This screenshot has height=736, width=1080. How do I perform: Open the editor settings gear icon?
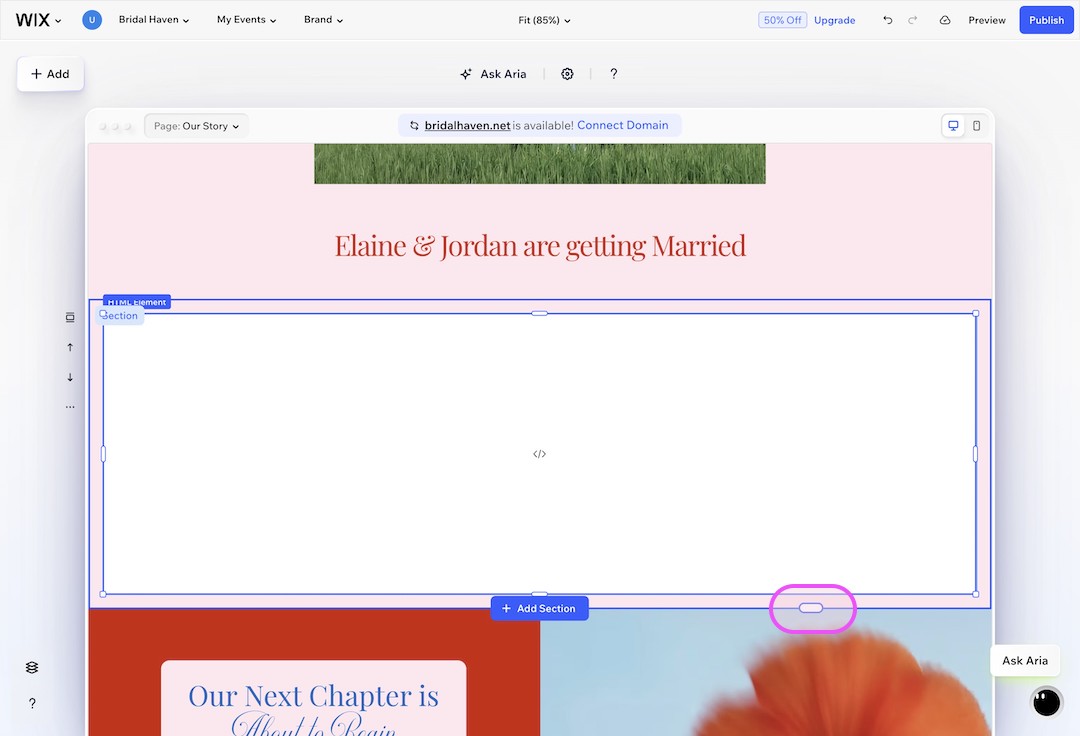click(x=567, y=73)
